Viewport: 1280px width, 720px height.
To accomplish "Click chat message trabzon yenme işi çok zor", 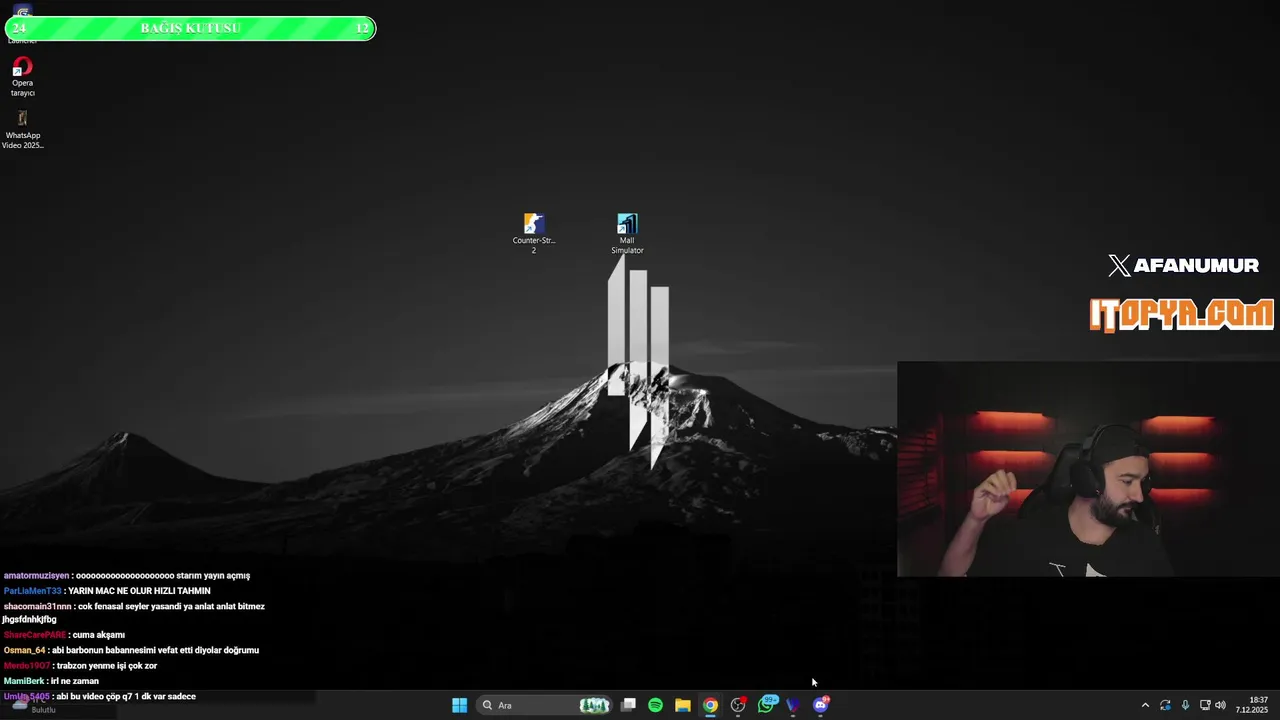I will pyautogui.click(x=106, y=666).
